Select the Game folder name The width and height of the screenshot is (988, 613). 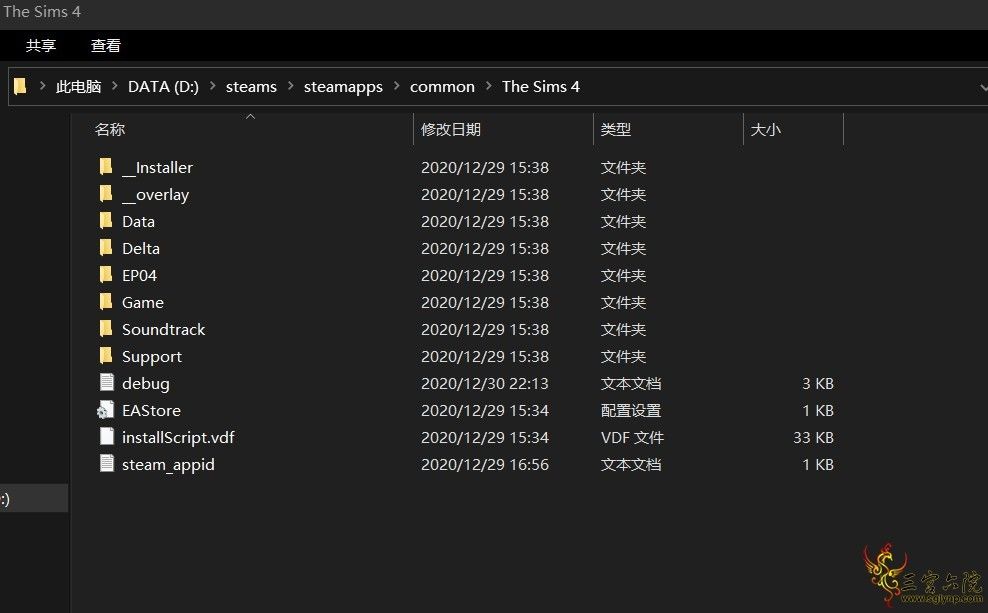[142, 302]
